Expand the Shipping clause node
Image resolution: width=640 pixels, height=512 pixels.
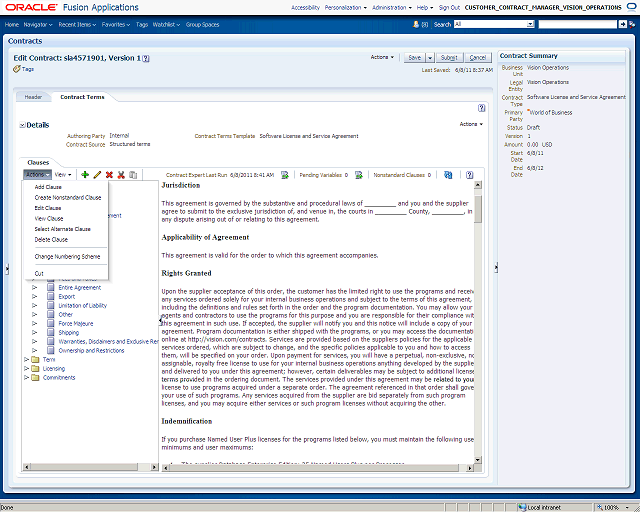point(35,332)
